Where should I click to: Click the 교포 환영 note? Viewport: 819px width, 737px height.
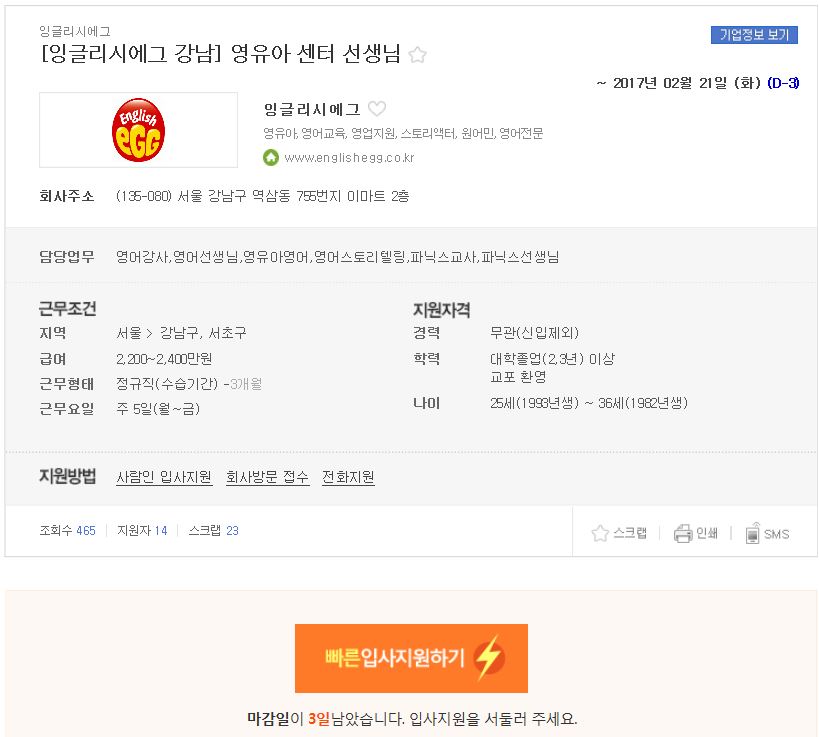(518, 377)
